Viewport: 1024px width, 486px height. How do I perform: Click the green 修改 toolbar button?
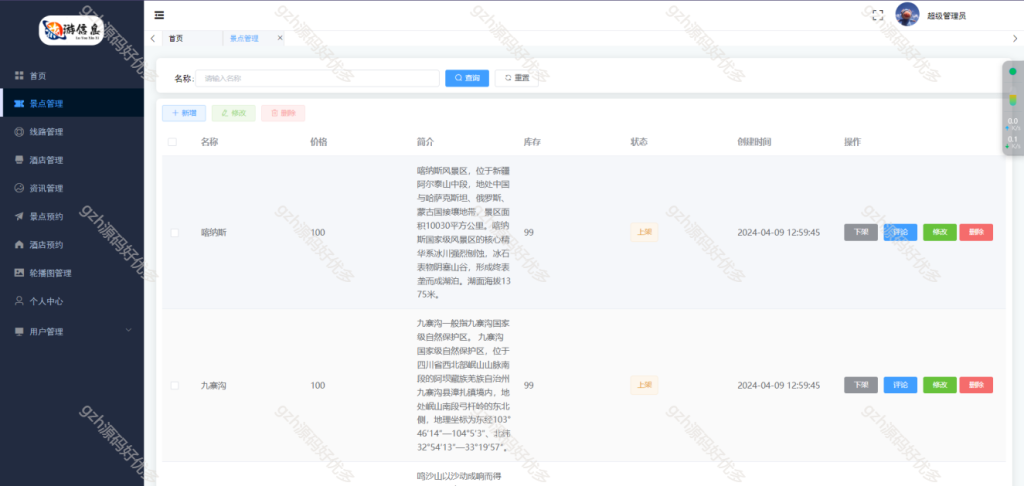click(234, 113)
